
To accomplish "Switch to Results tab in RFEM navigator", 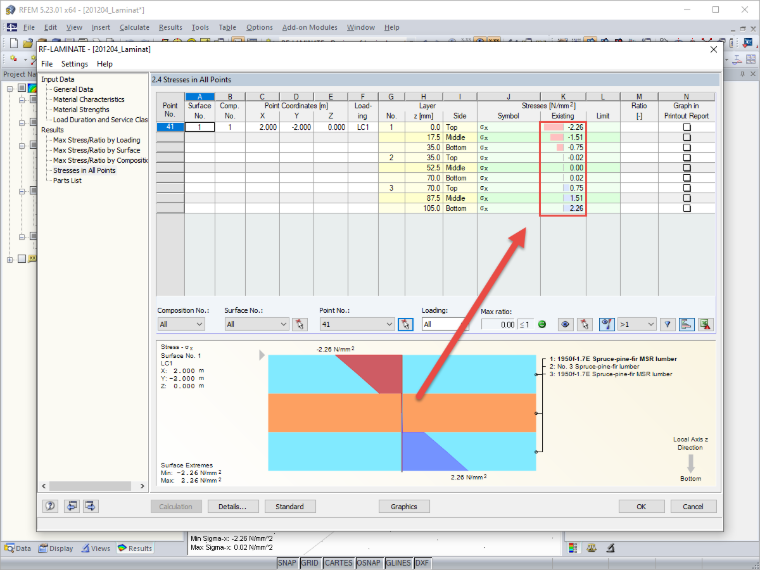I will coord(135,548).
